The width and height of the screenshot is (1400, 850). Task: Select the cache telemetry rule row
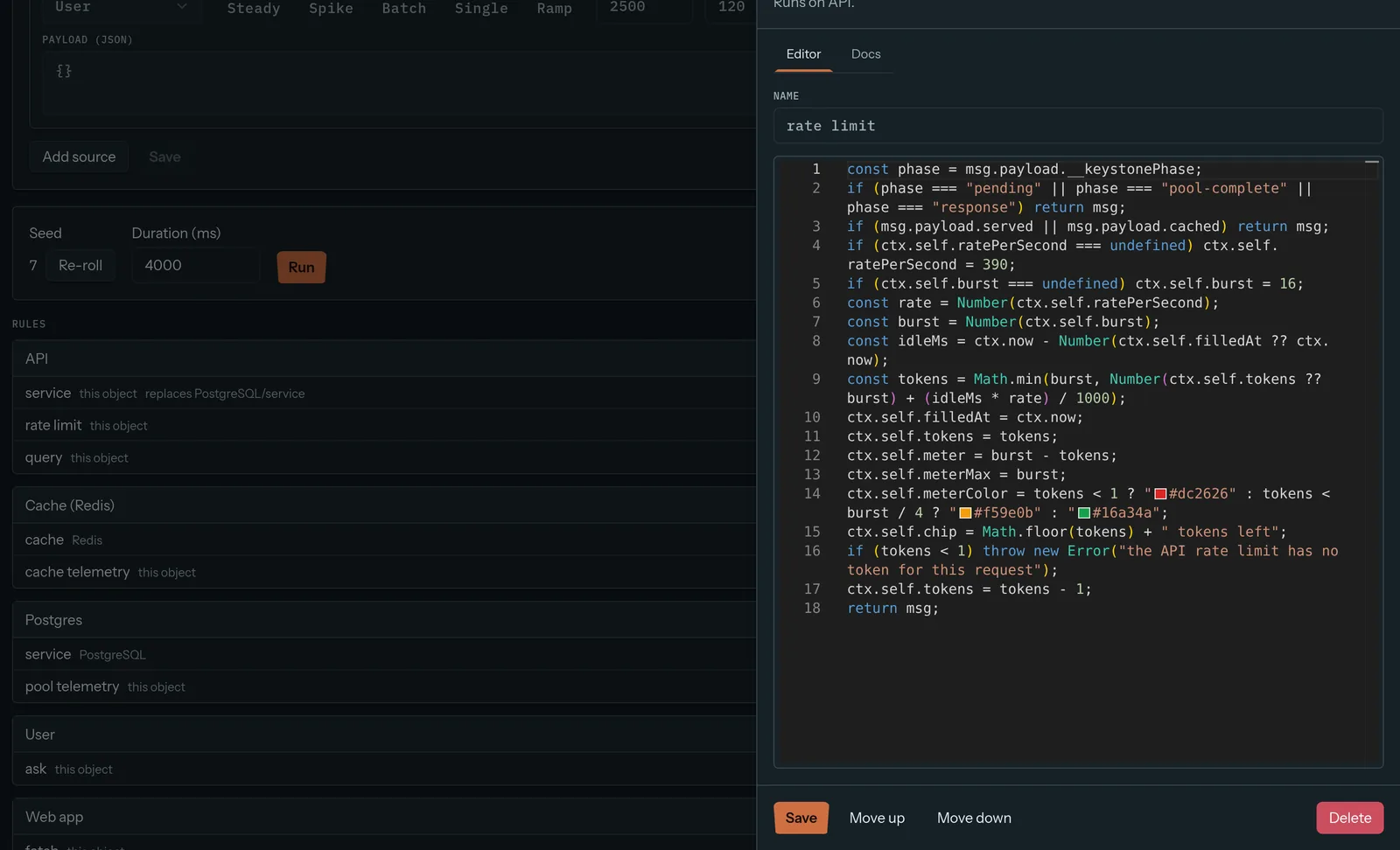point(384,572)
